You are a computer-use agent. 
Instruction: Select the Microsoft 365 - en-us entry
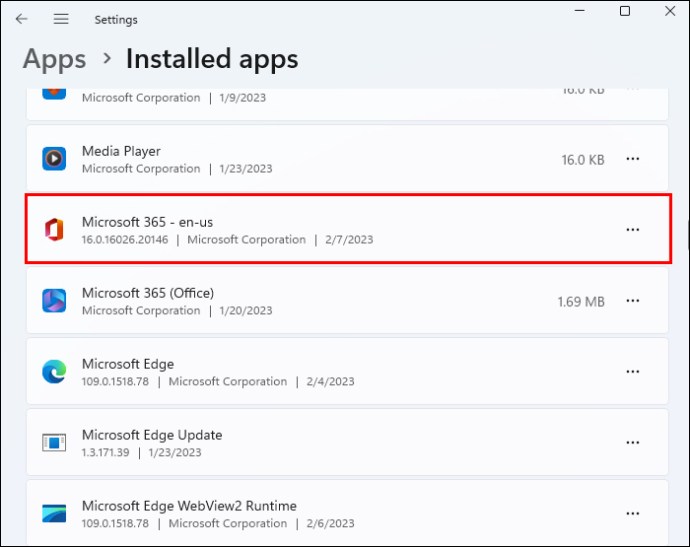[300, 230]
